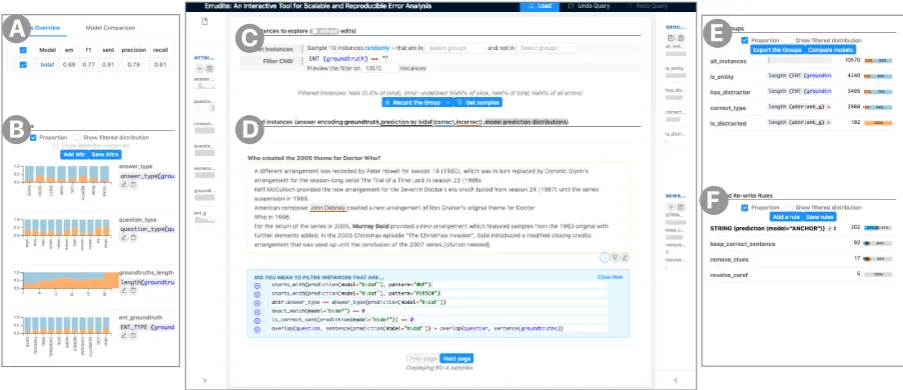903x390 pixels.
Task: Click the Record the Group button
Action: pyautogui.click(x=415, y=103)
